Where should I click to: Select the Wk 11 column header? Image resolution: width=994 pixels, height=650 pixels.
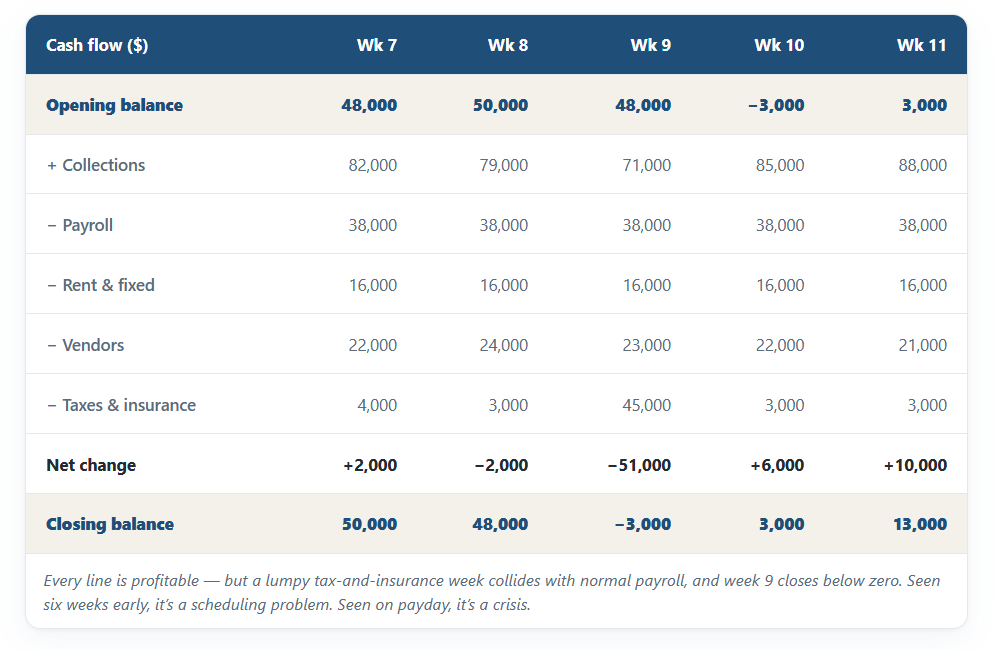pyautogui.click(x=921, y=45)
